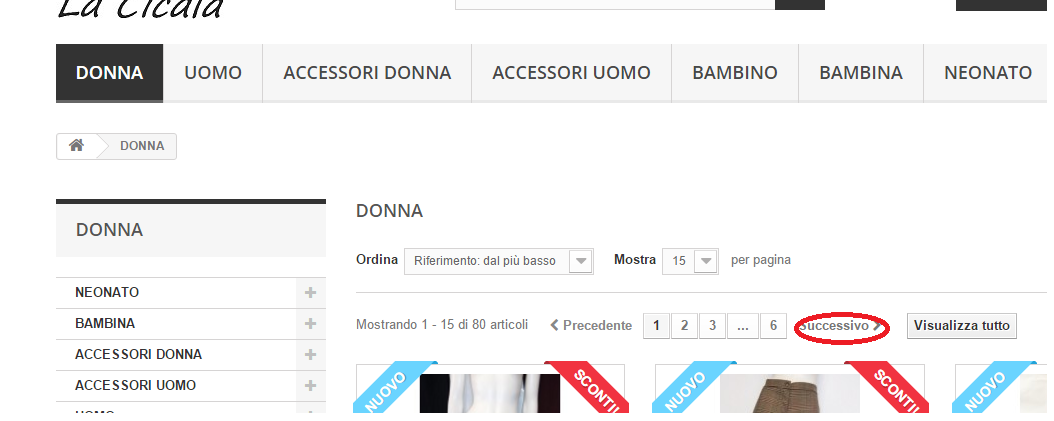Expand BAMBINA category with plus icon

(x=311, y=323)
